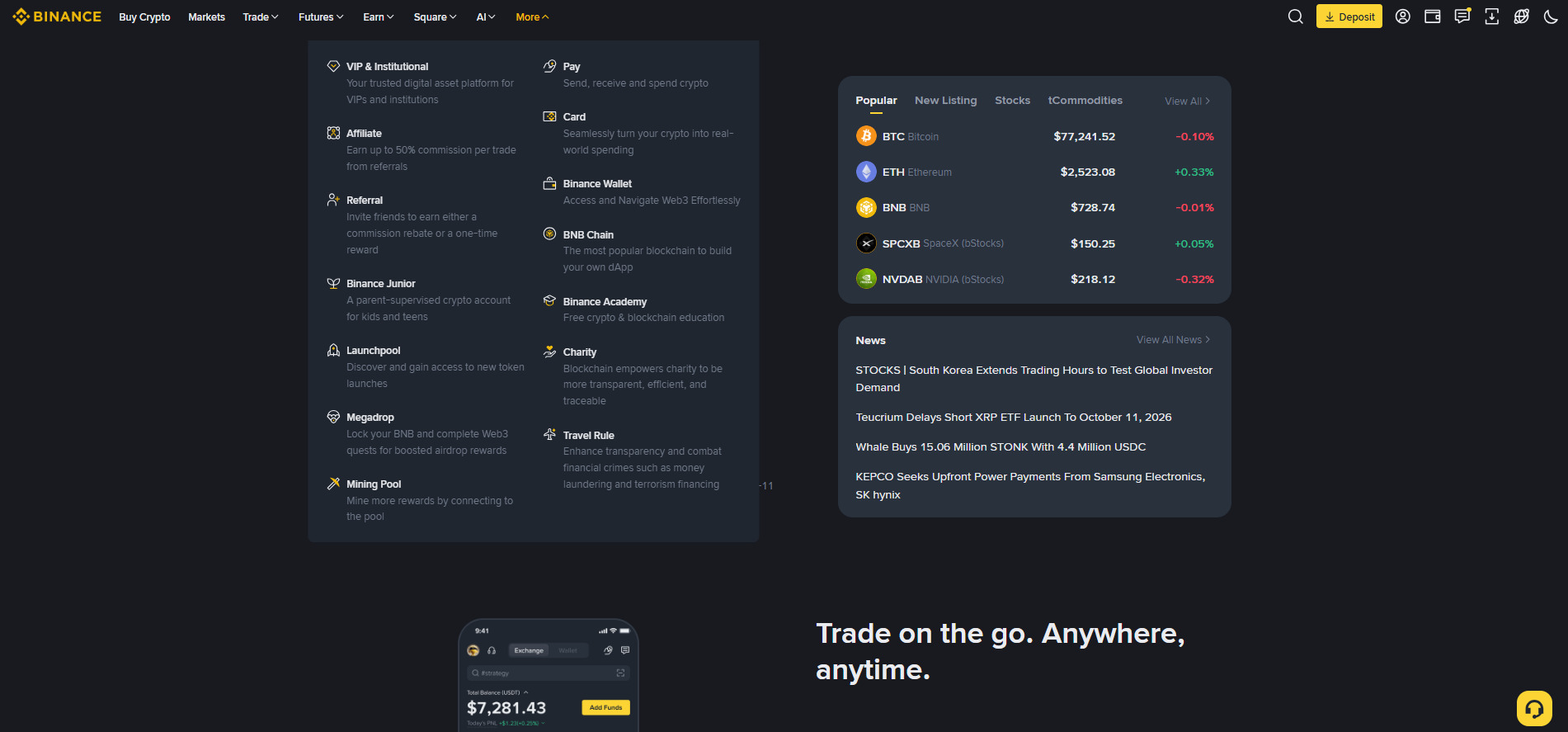Click the BNB price $728.74

pyautogui.click(x=1093, y=207)
